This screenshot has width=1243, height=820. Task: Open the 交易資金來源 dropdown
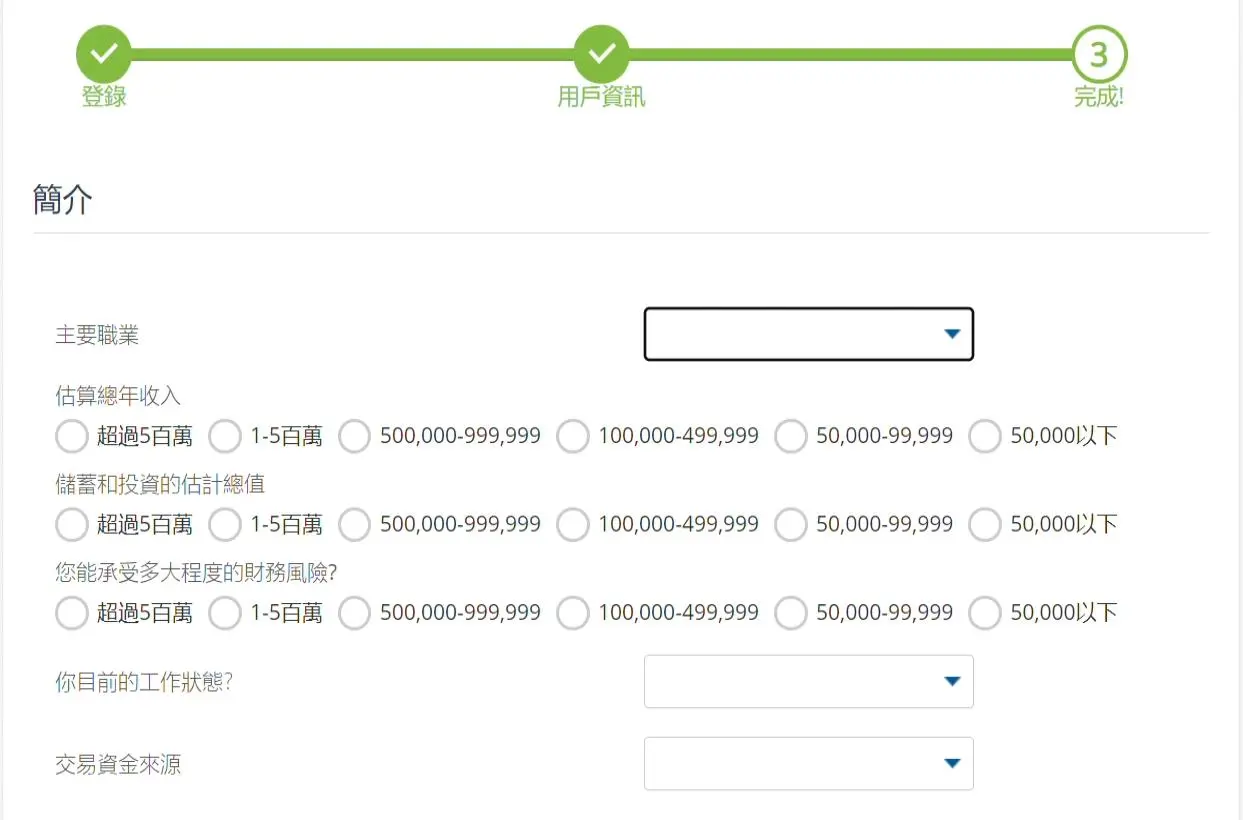tap(808, 764)
